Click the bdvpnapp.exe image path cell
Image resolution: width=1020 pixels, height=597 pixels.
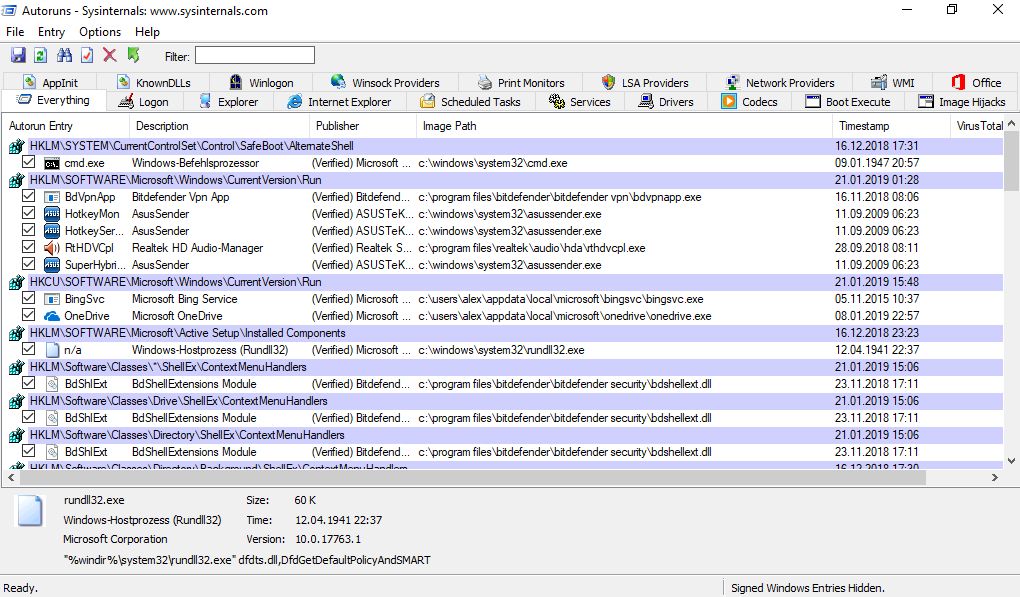click(559, 197)
